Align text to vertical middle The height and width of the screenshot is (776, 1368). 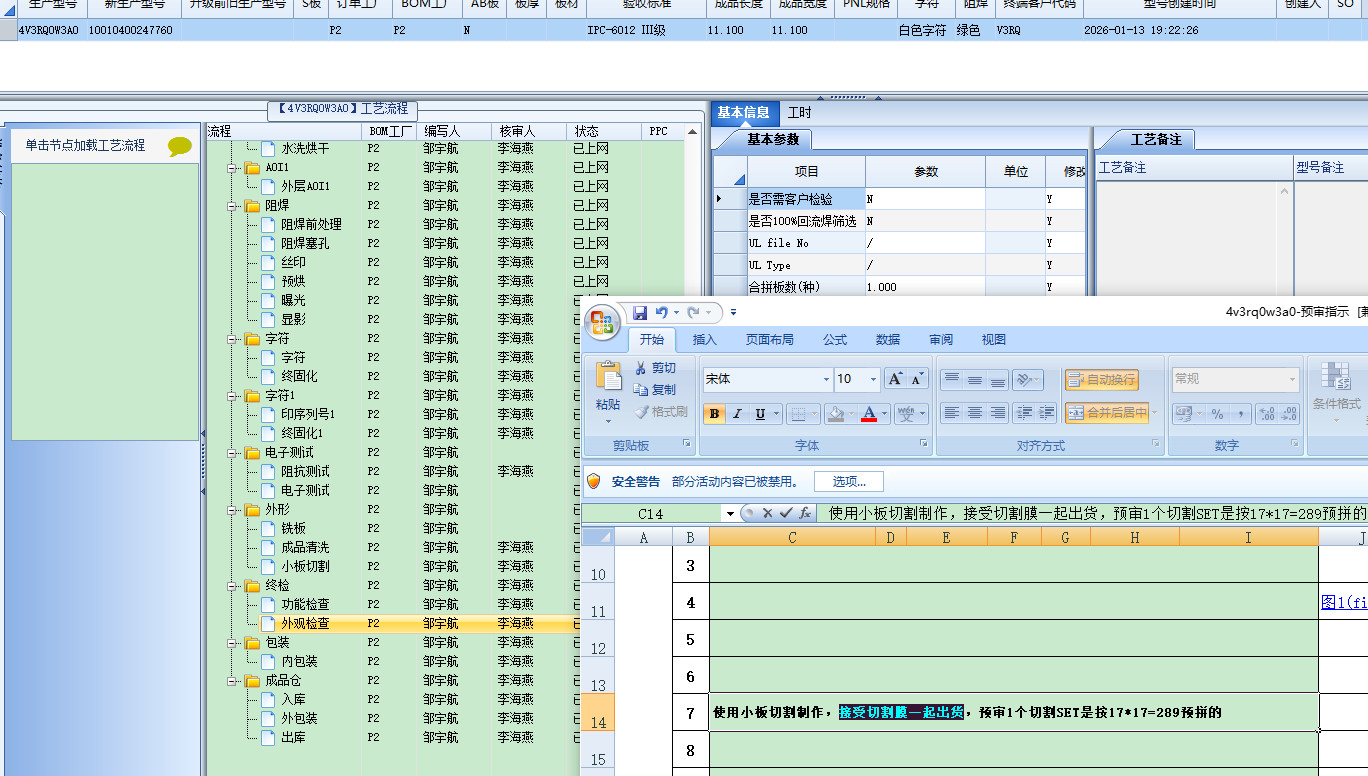coord(974,380)
